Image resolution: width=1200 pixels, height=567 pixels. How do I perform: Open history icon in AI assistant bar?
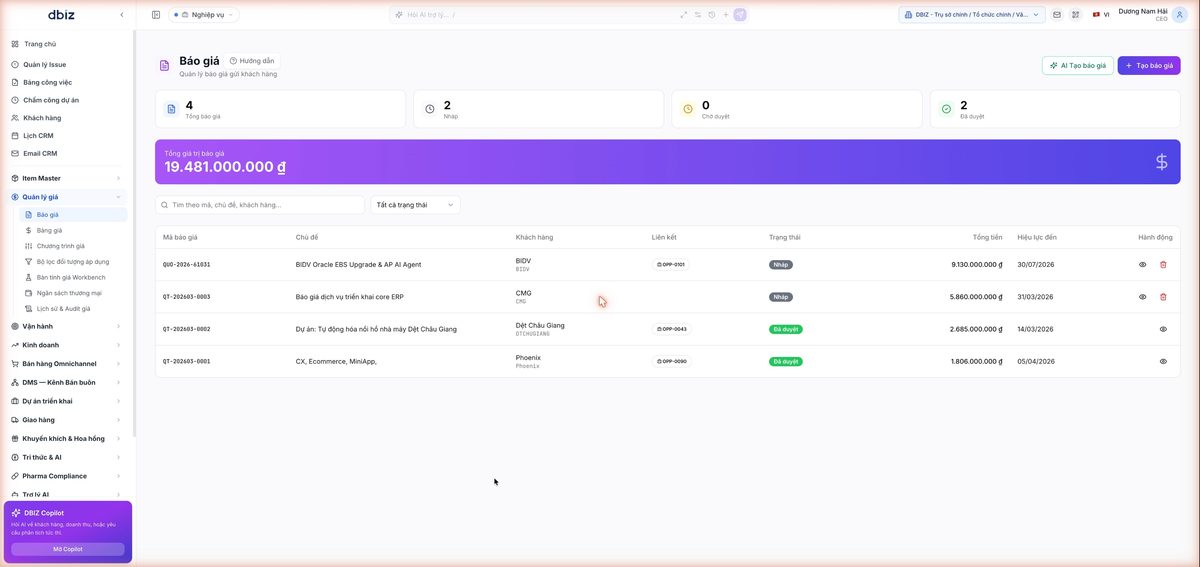pos(711,15)
